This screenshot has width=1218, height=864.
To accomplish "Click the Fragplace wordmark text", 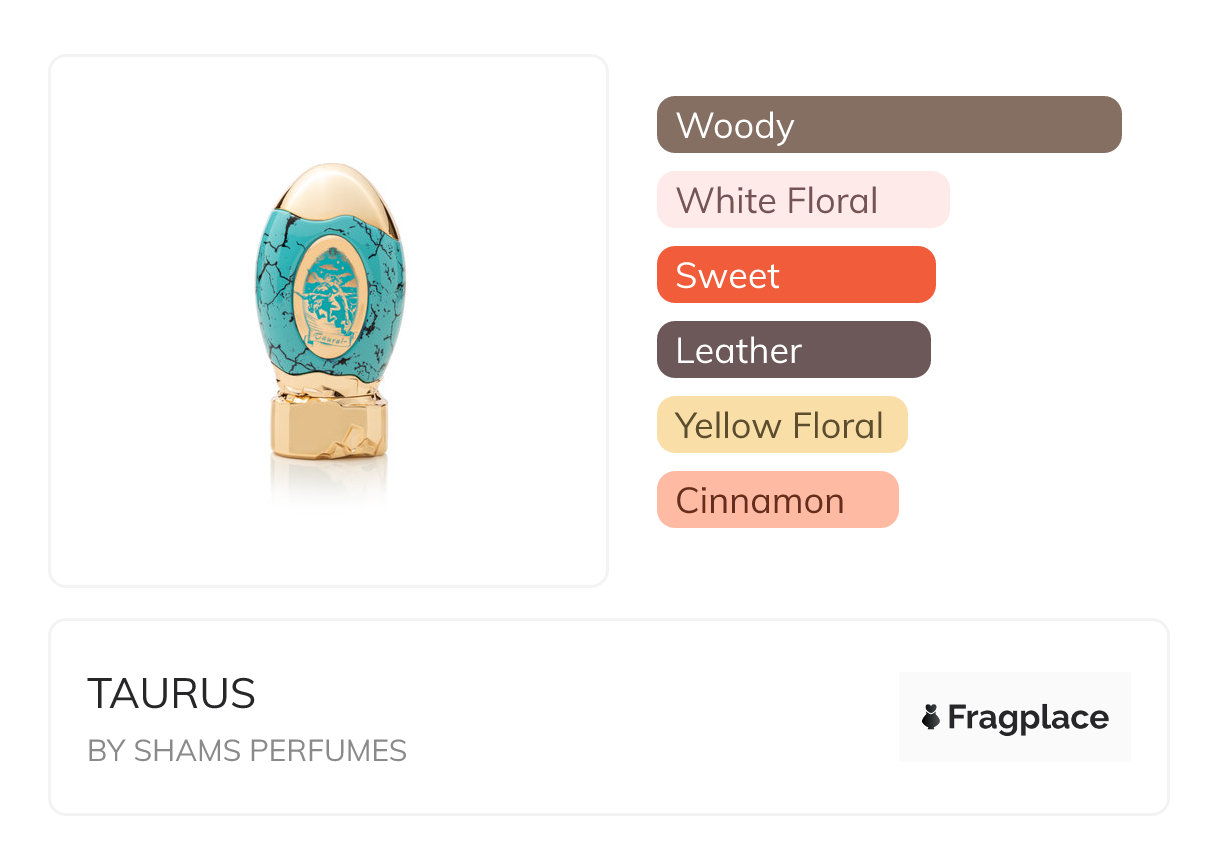I will click(x=1028, y=717).
